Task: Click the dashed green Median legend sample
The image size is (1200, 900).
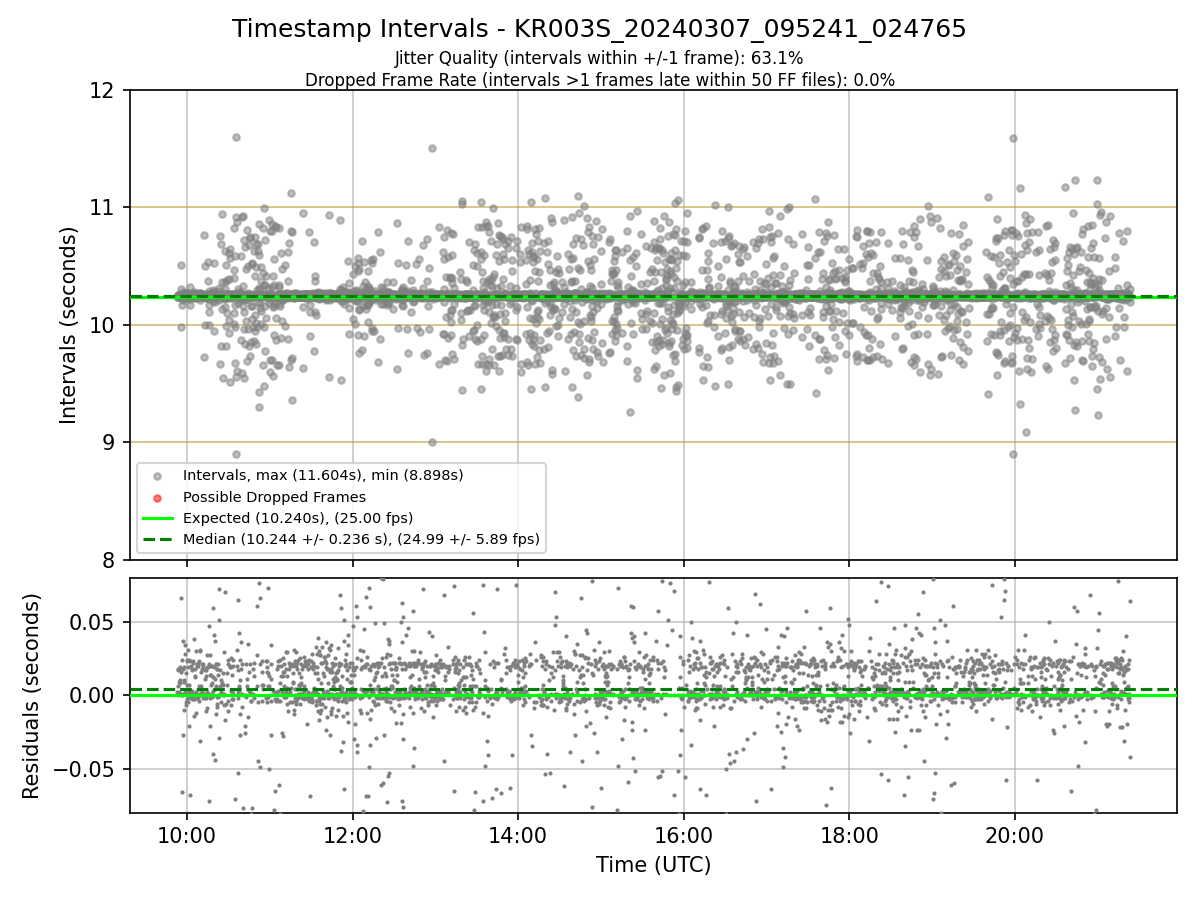Action: click(x=159, y=539)
